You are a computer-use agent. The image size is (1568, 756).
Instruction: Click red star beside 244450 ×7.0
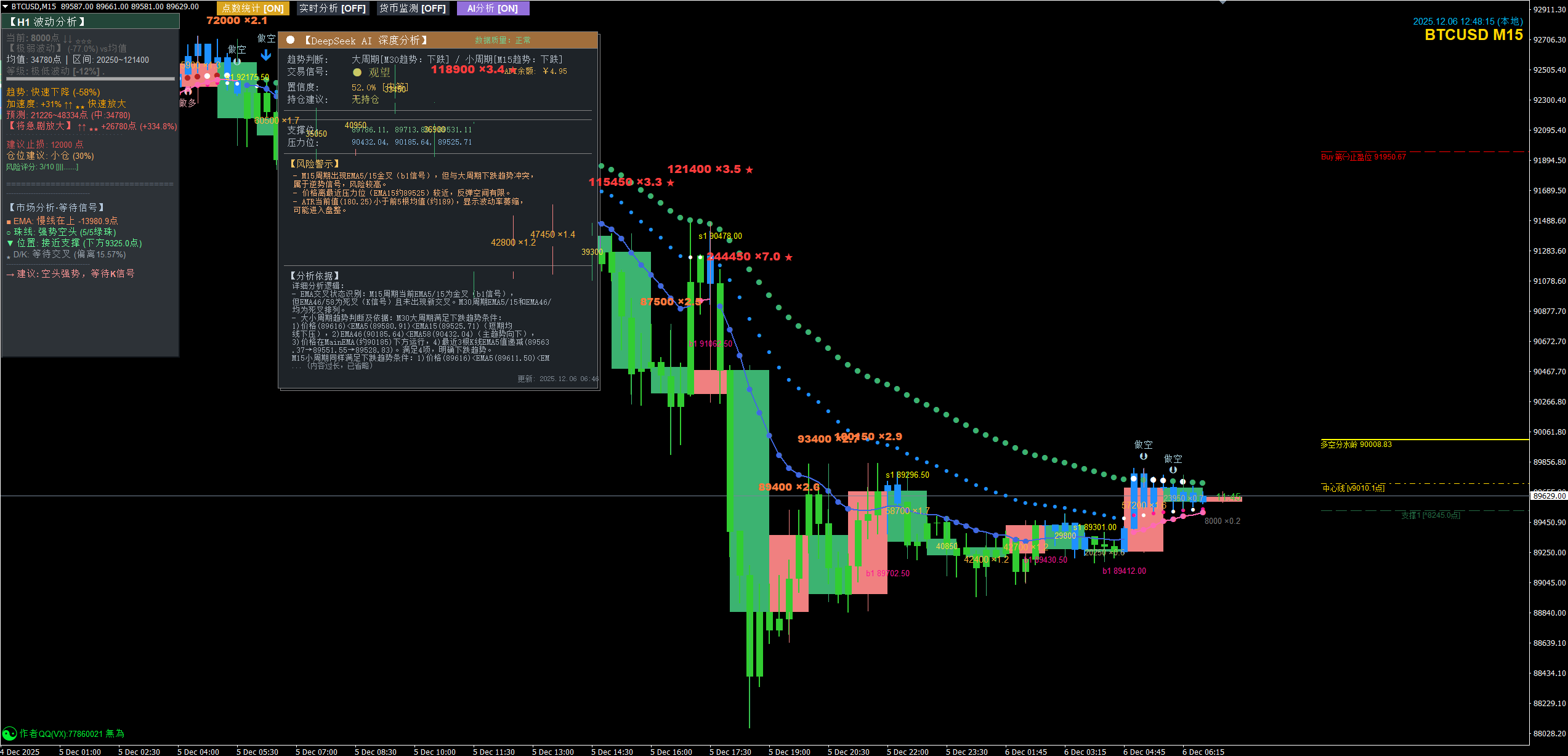789,257
